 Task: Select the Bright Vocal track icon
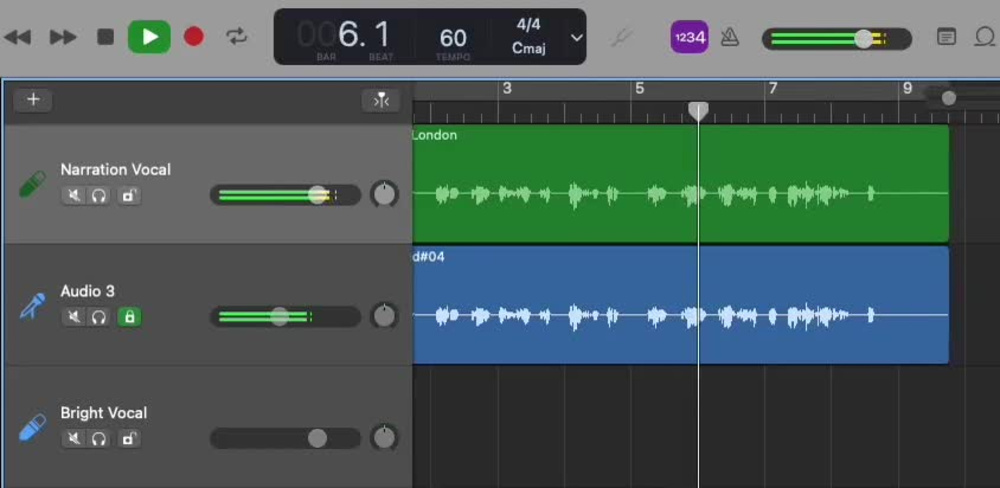33,427
